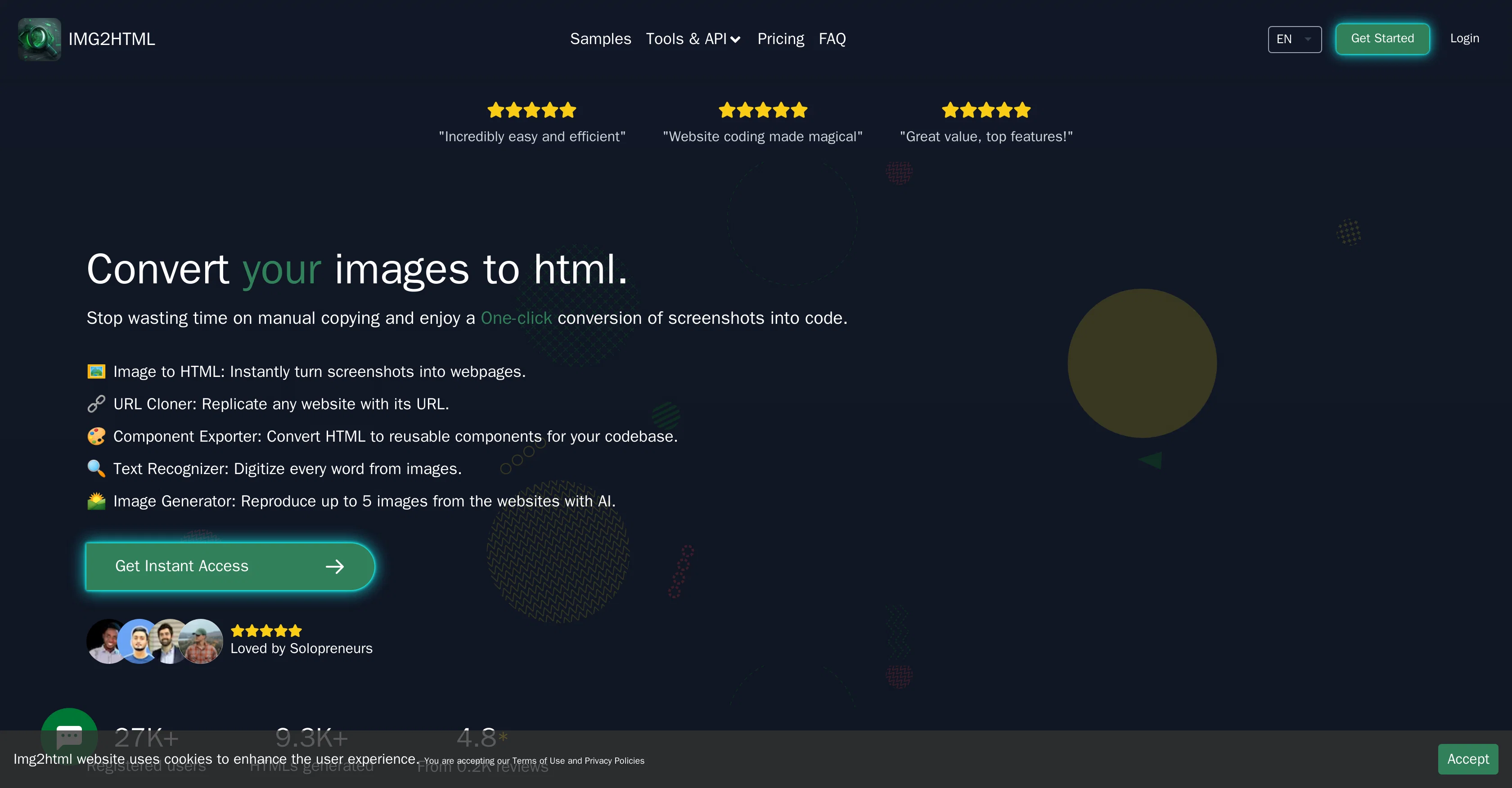Click Get Instant Access button
Viewport: 1512px width, 788px height.
coord(230,566)
